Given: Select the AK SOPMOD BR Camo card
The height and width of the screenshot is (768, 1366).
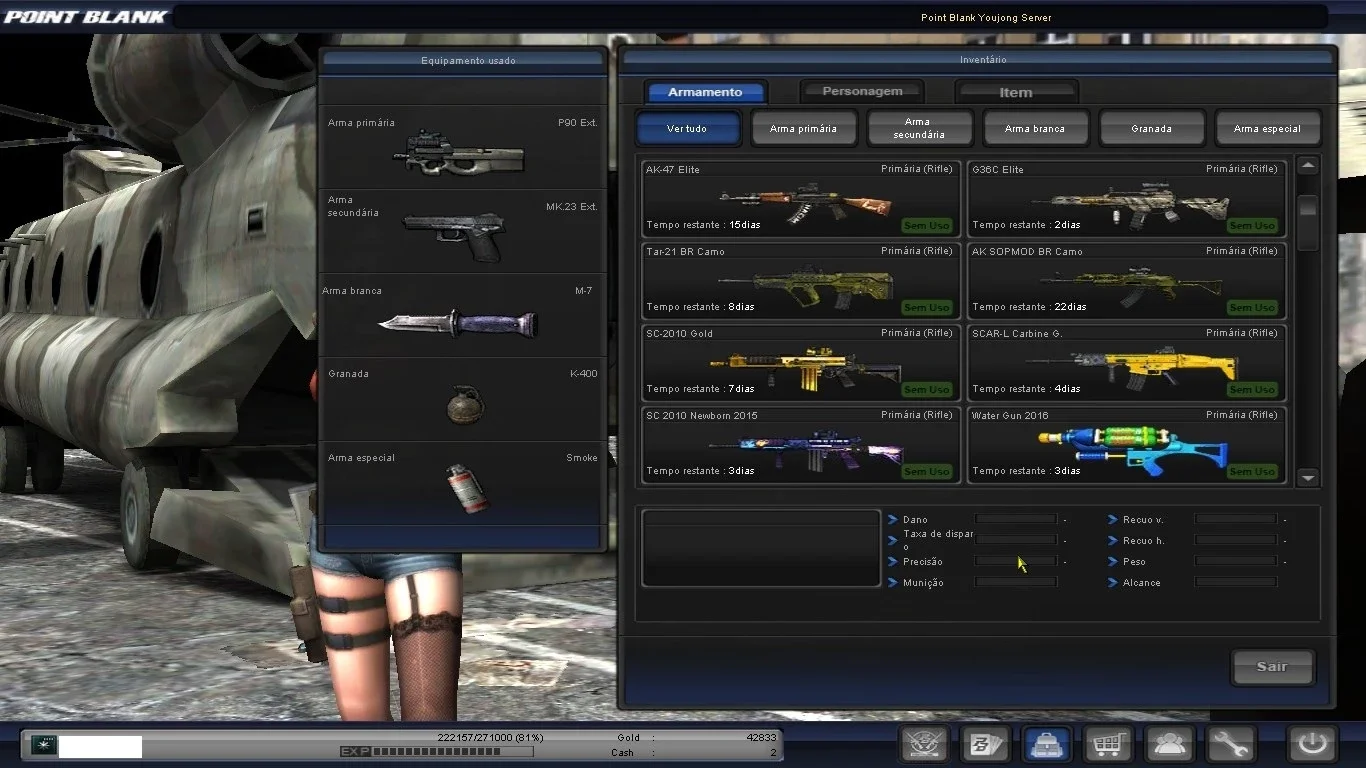Looking at the screenshot, I should tap(1126, 280).
